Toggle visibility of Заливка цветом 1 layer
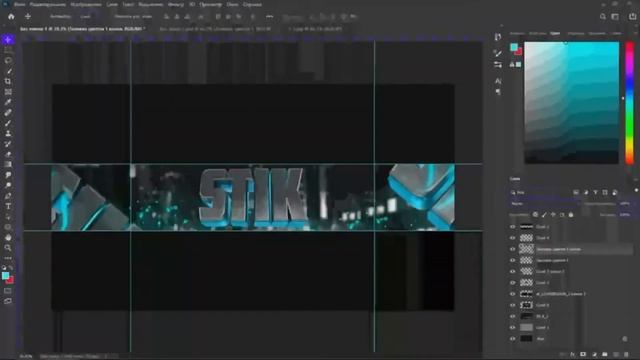Screen dimensions: 640x360 pos(513,260)
